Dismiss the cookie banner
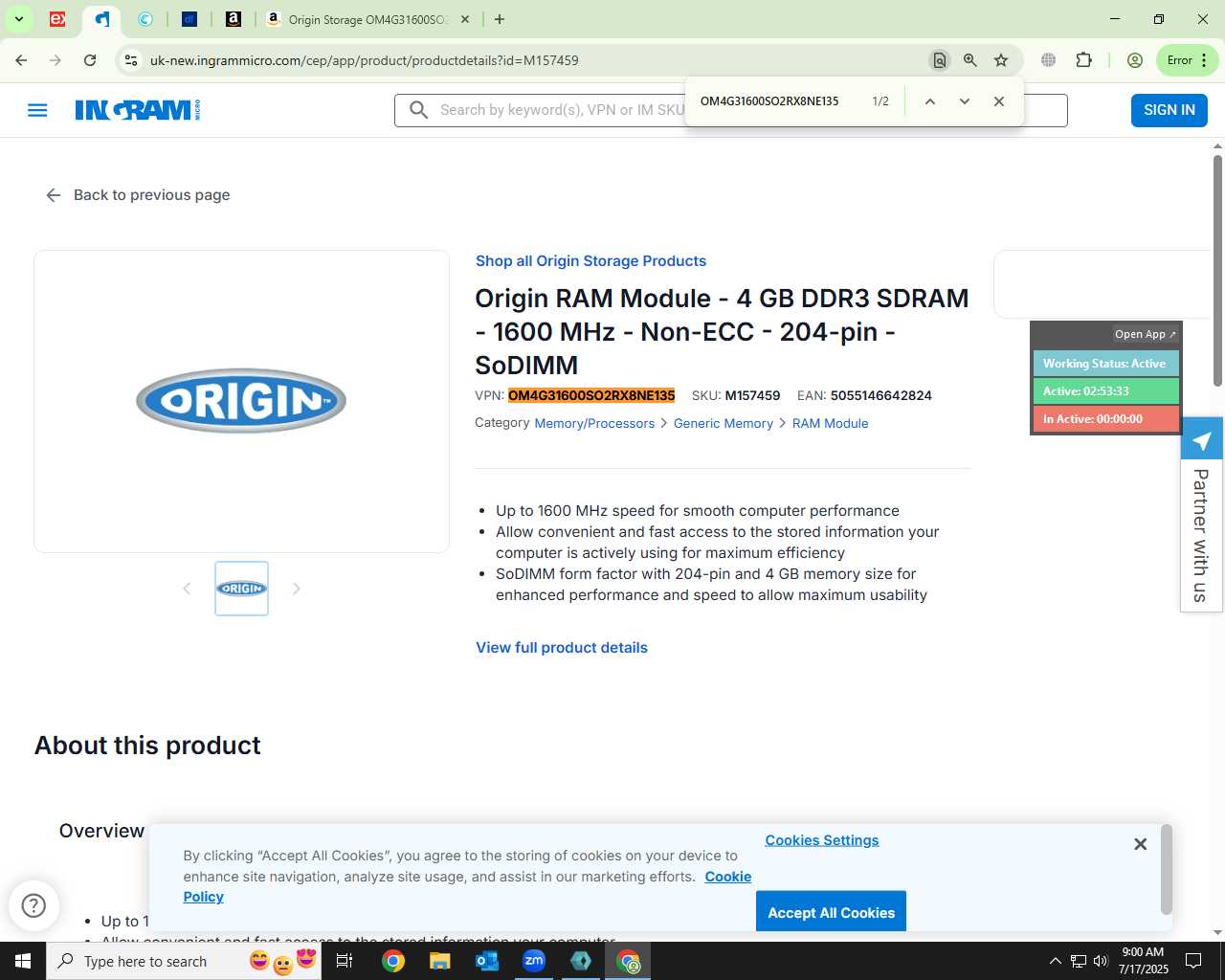The height and width of the screenshot is (980, 1225). click(x=1140, y=844)
